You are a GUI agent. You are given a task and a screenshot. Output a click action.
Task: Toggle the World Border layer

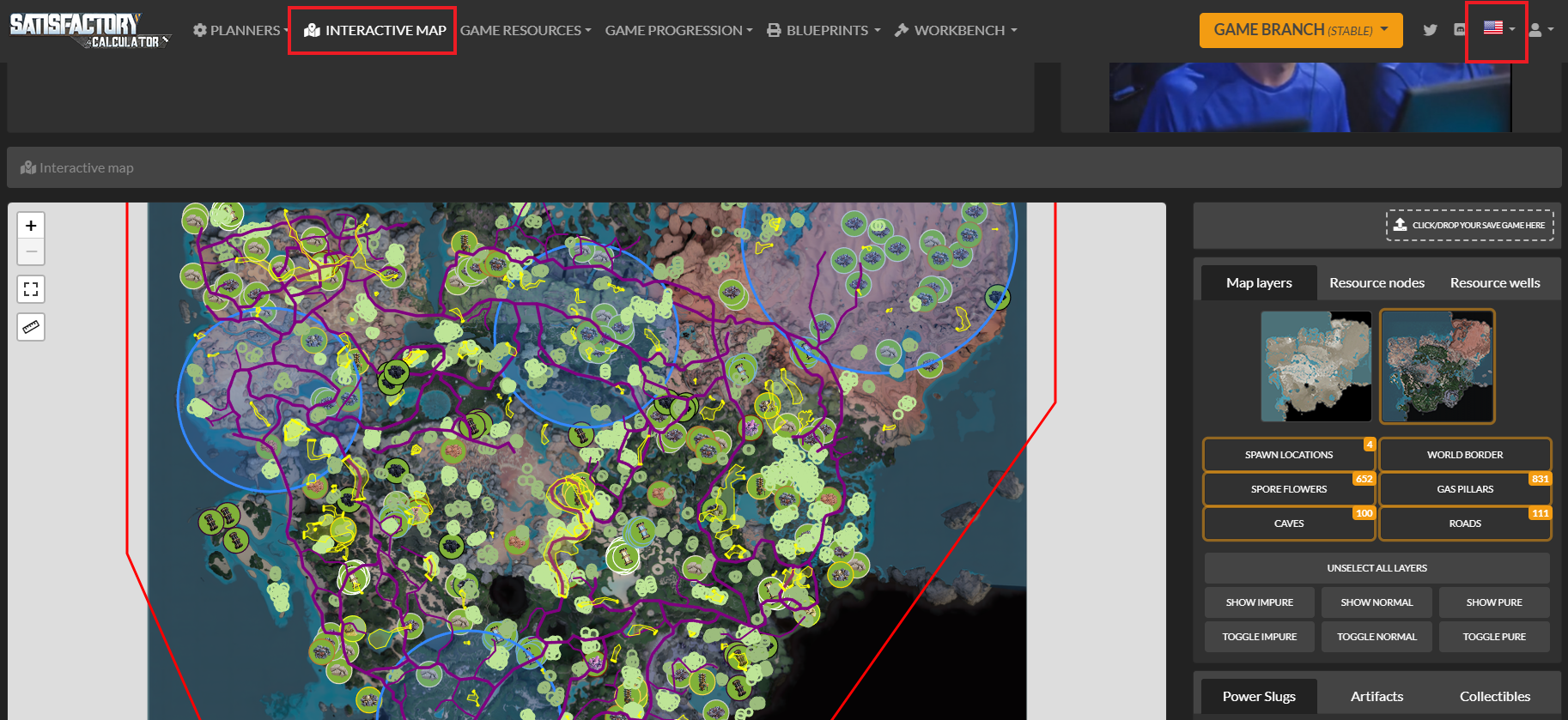point(1465,455)
